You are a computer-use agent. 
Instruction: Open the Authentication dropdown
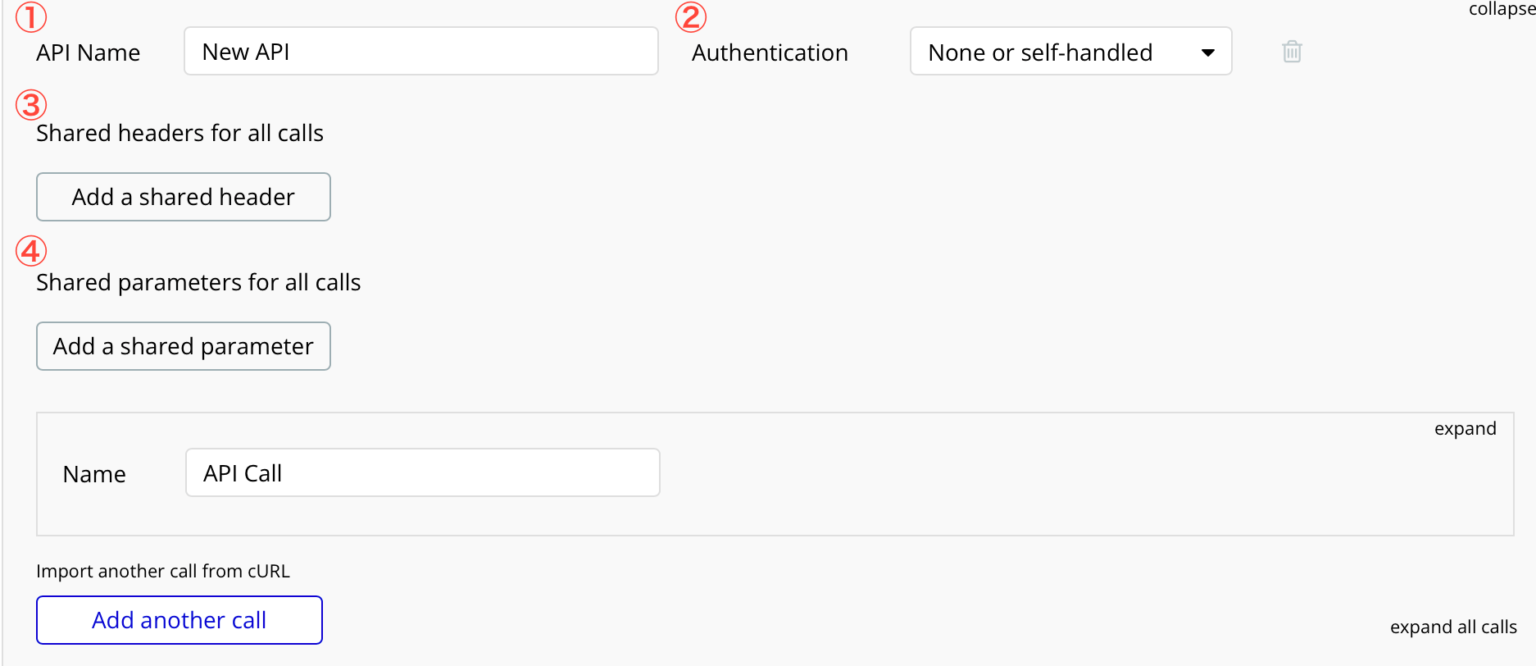pos(1070,51)
